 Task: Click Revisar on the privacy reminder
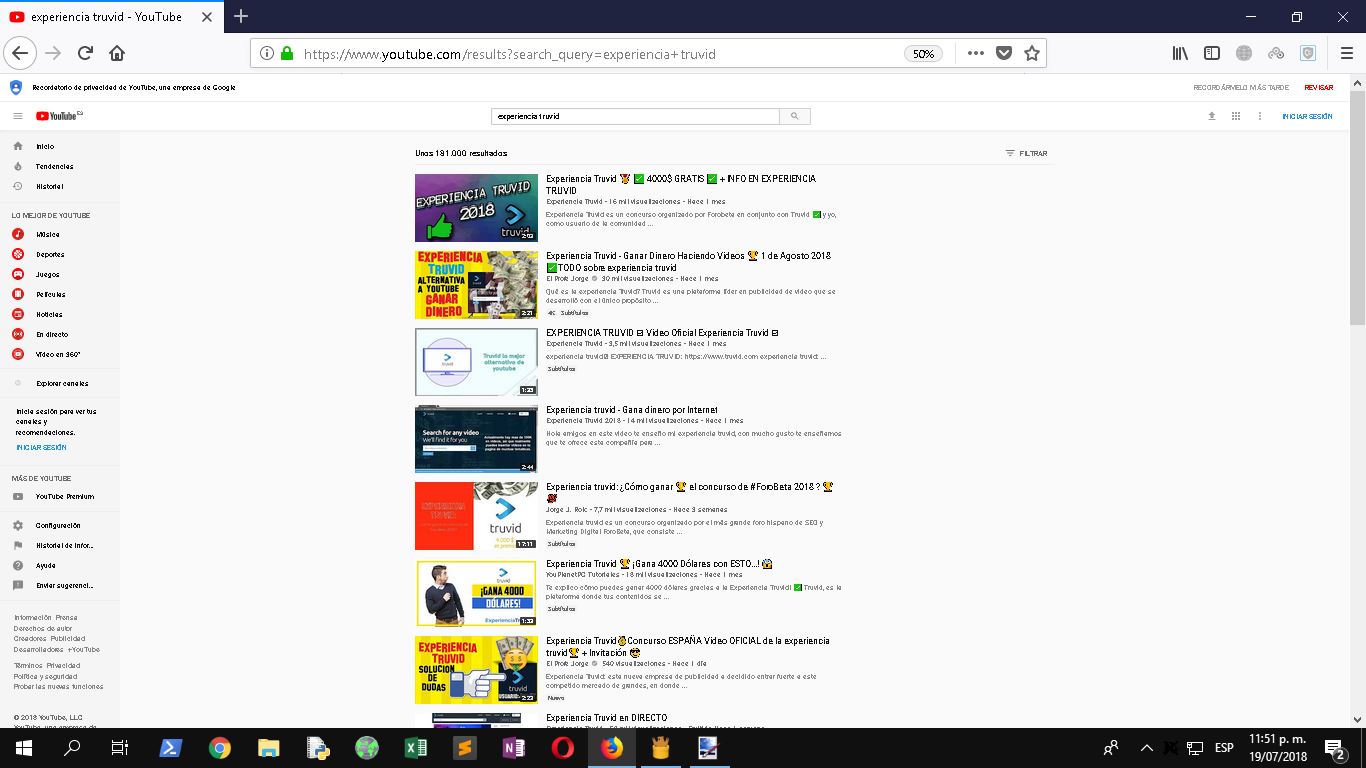tap(1318, 87)
